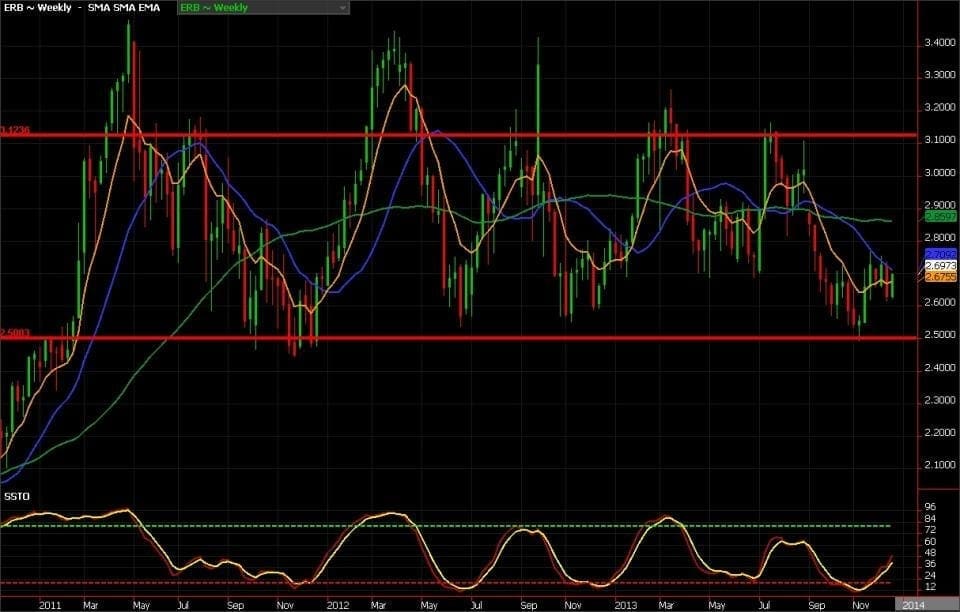
Task: Click the 2013 label on time axis
Action: 625,605
